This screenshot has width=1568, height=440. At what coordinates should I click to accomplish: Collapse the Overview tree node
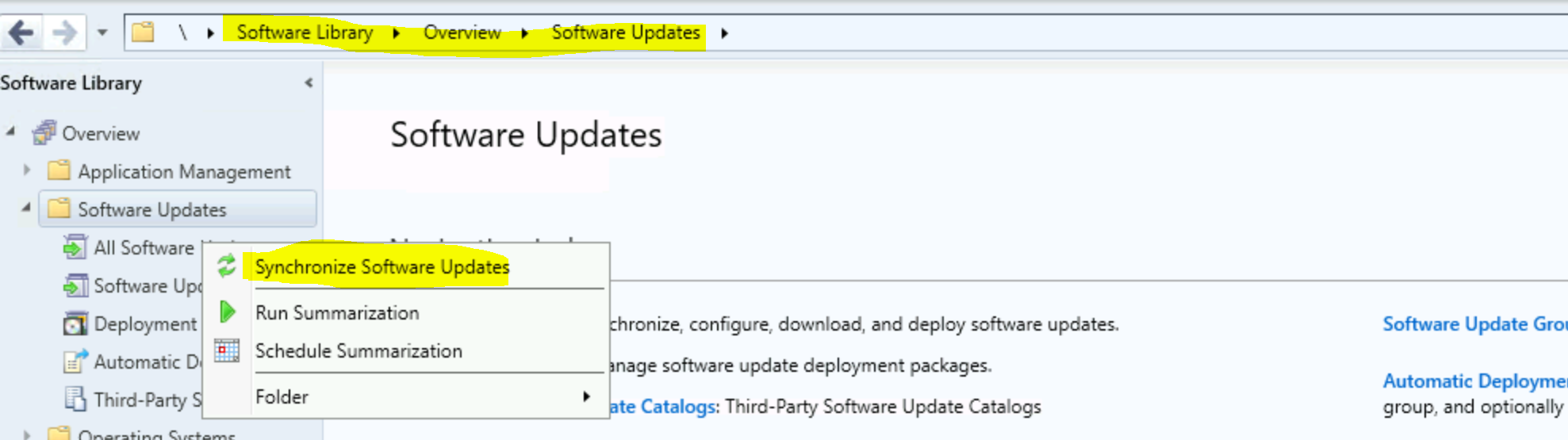10,132
